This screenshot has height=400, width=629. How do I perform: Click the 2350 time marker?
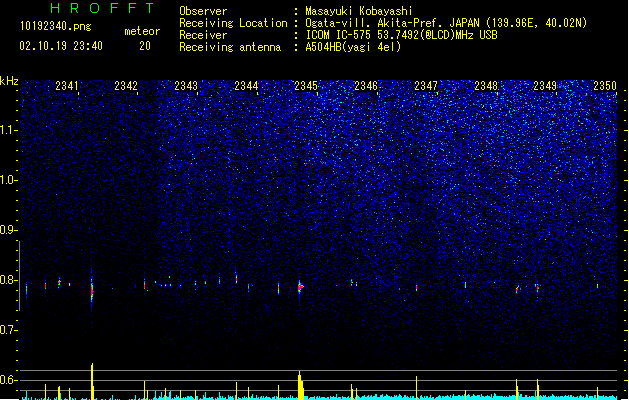[605, 86]
